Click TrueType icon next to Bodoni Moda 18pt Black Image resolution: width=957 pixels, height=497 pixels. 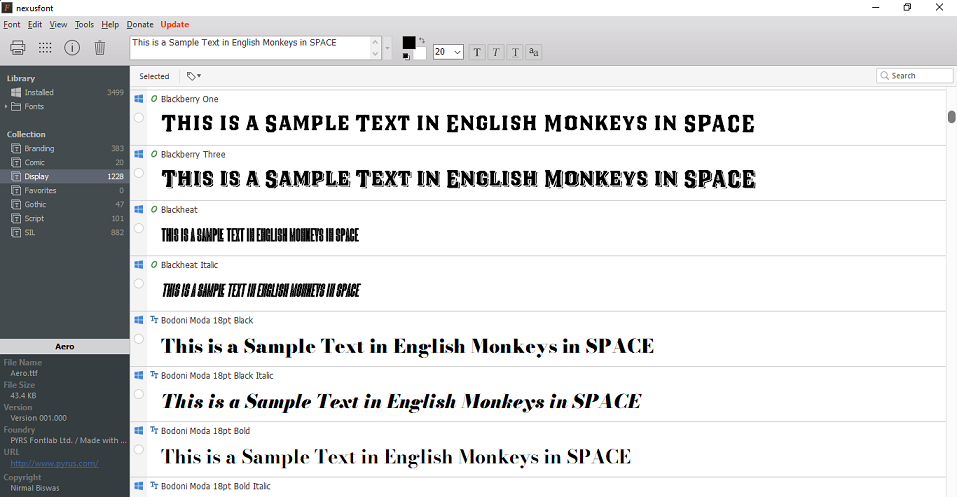pos(154,320)
